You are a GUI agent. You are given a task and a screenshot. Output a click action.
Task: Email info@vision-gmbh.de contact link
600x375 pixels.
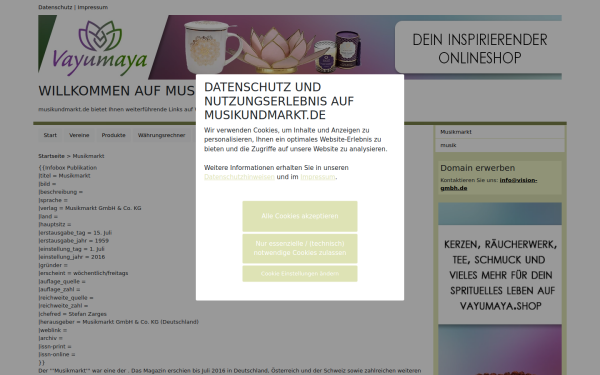click(x=489, y=184)
